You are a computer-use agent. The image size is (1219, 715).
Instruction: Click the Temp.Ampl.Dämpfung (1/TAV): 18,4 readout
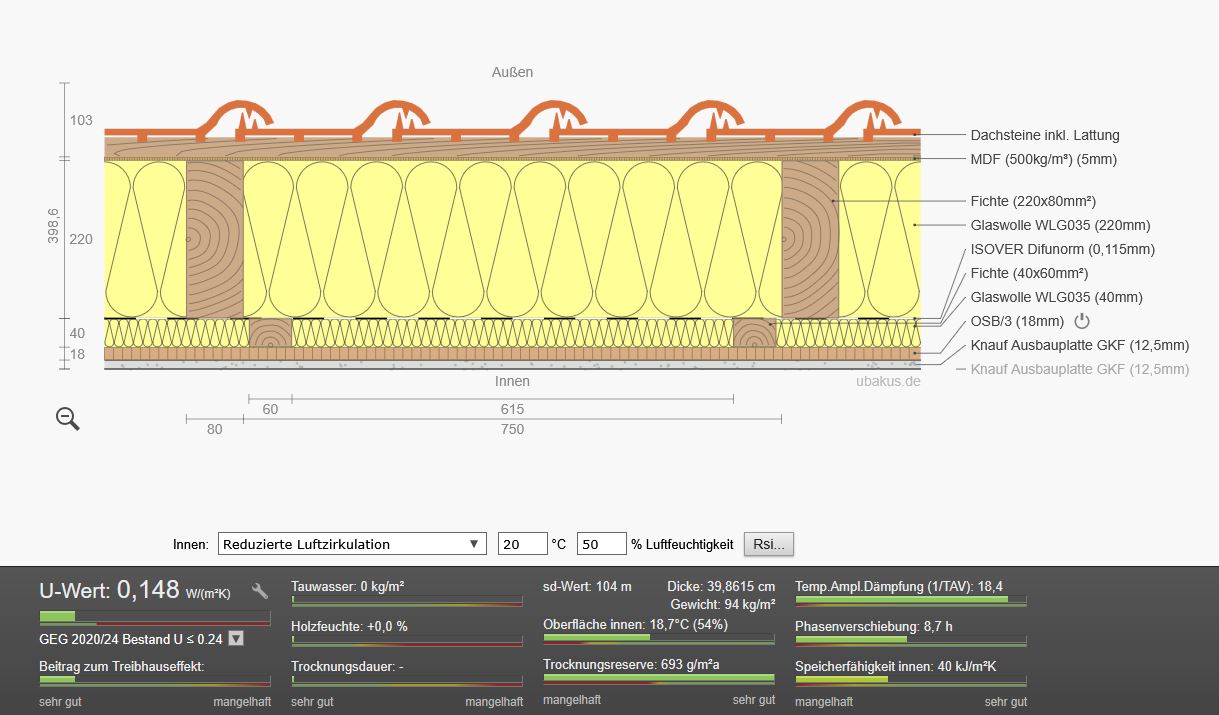click(899, 587)
